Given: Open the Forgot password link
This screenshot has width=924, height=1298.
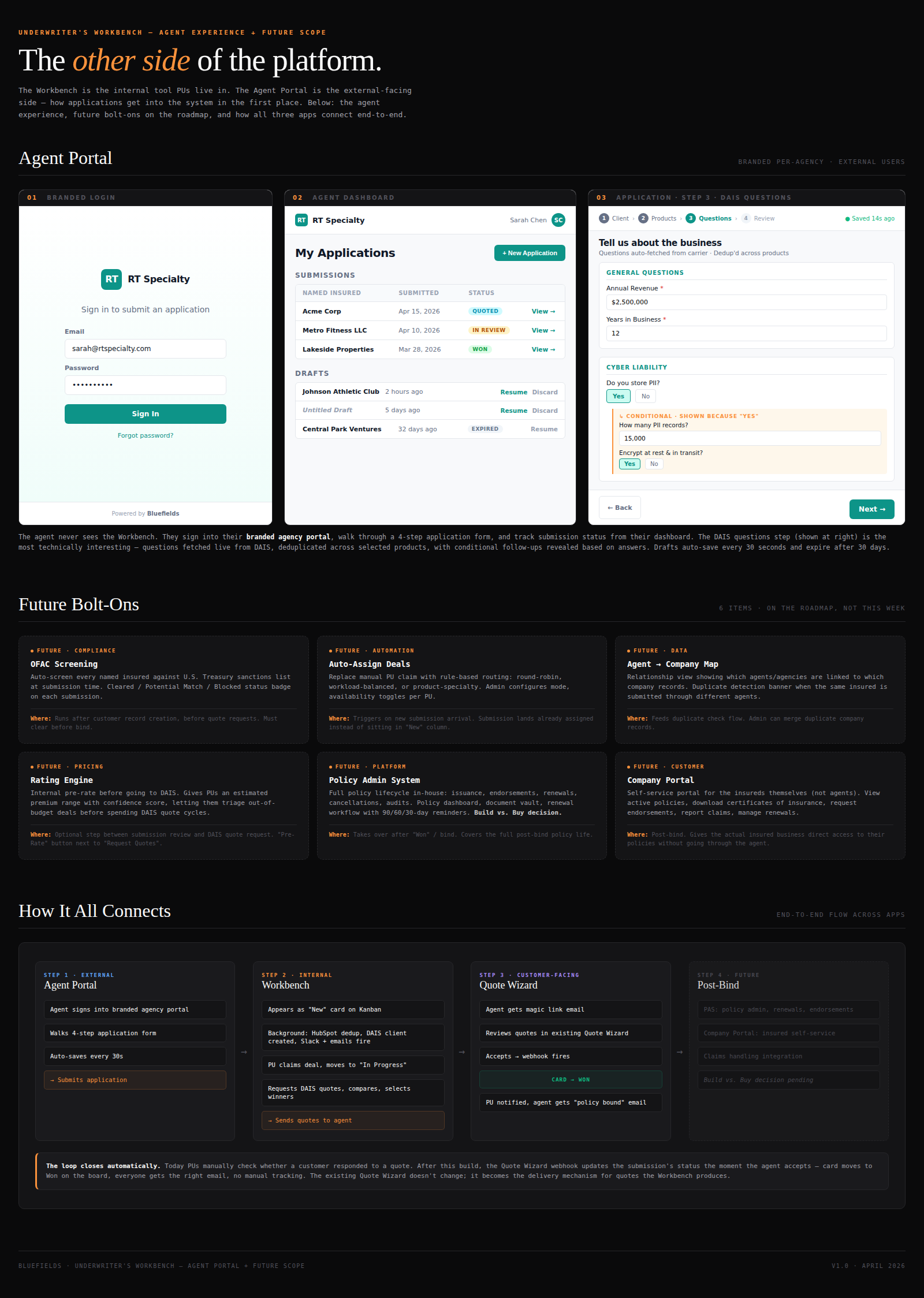Looking at the screenshot, I should click(x=145, y=435).
